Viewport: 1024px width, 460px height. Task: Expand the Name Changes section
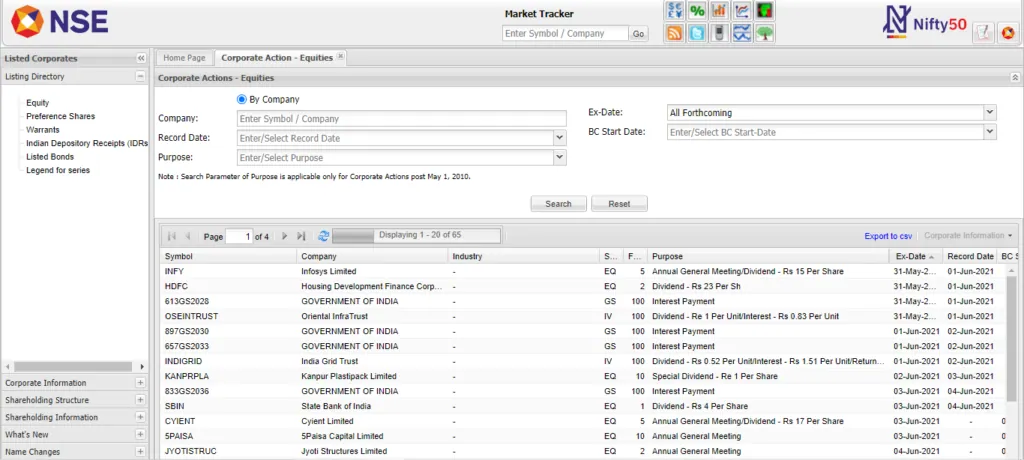(140, 452)
